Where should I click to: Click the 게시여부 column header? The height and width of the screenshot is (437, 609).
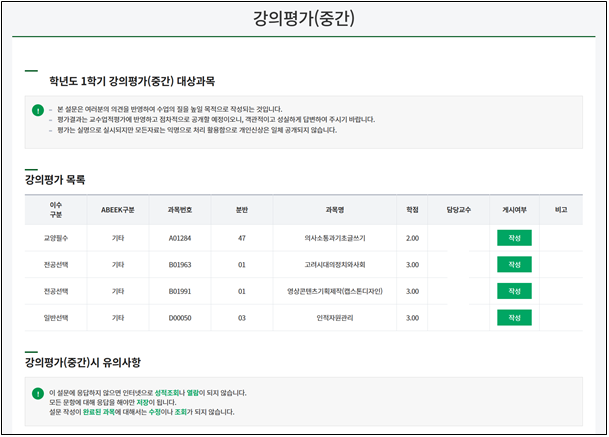514,210
